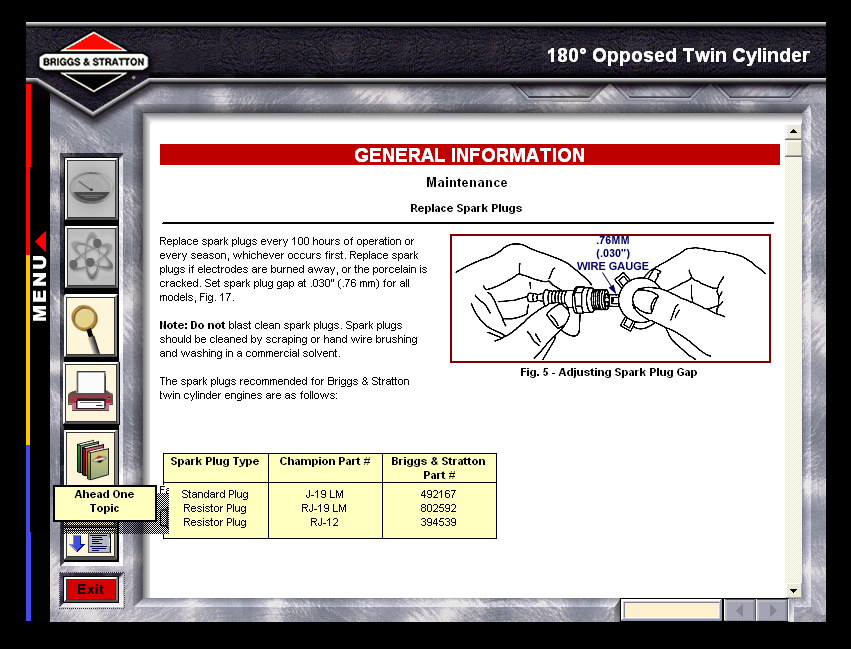The height and width of the screenshot is (649, 851).
Task: Click the 'RJ-12' part number
Action: [325, 523]
